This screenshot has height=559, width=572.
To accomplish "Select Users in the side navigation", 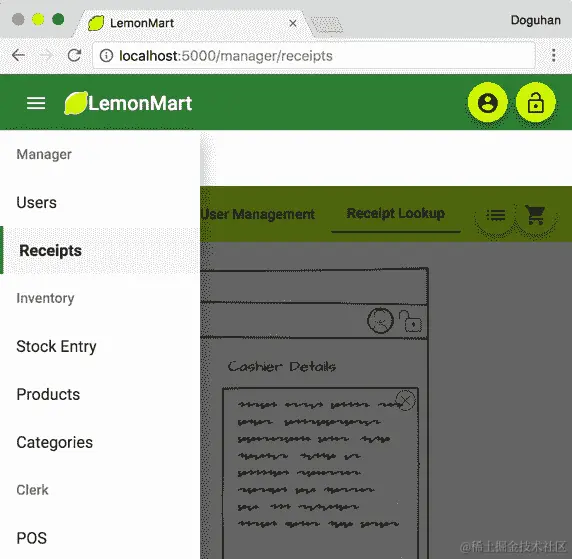I will point(100,203).
